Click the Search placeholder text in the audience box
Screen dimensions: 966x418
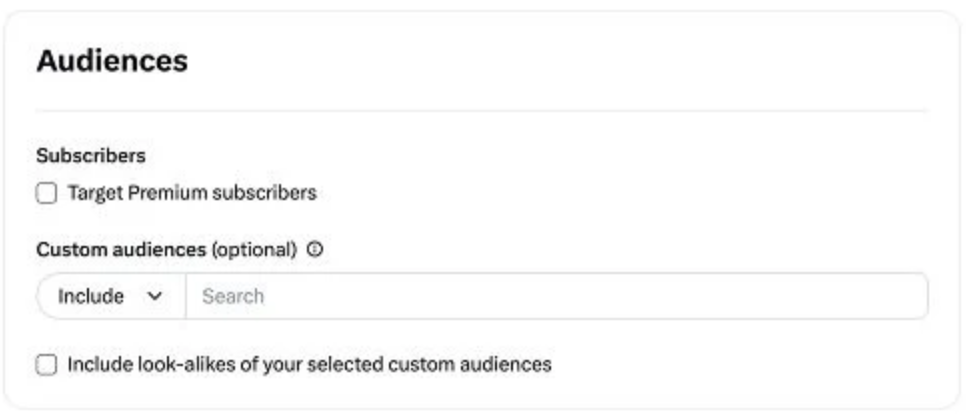[233, 296]
